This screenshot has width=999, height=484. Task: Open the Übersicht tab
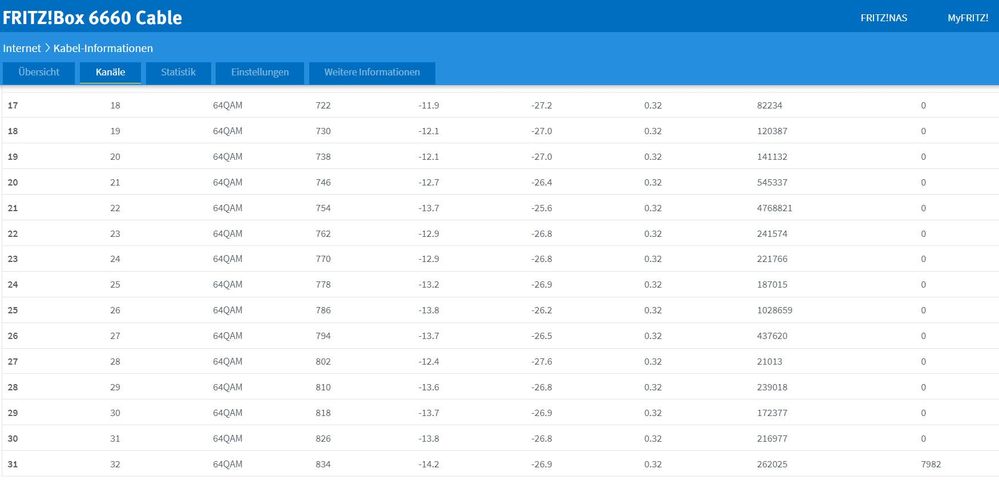39,73
